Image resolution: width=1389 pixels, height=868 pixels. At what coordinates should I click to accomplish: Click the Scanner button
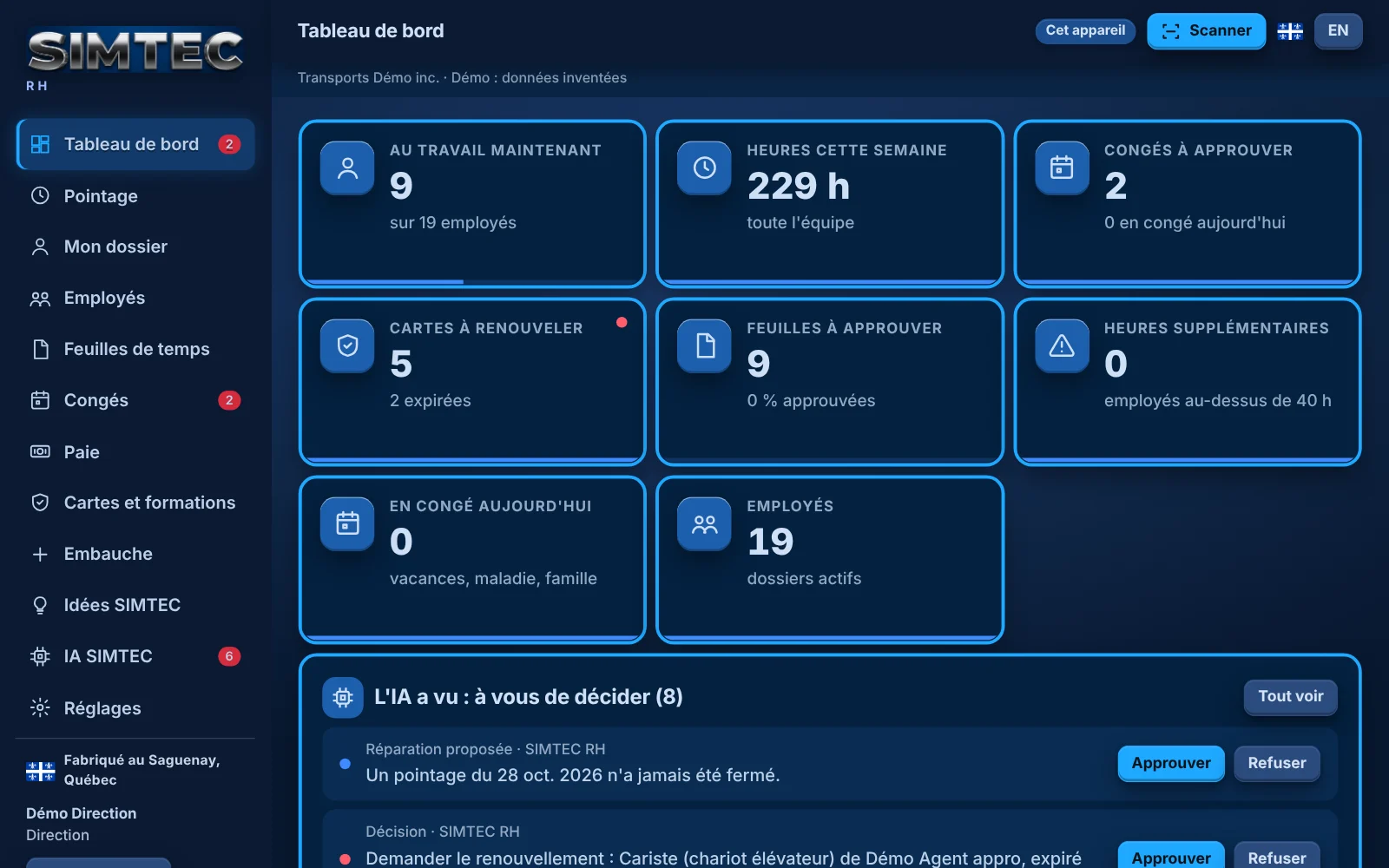[x=1206, y=31]
